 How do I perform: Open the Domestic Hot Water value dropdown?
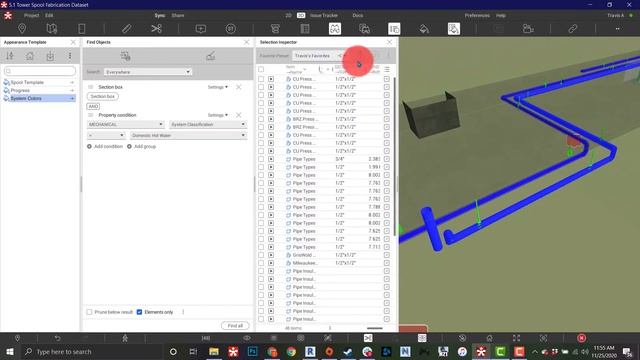(x=189, y=136)
